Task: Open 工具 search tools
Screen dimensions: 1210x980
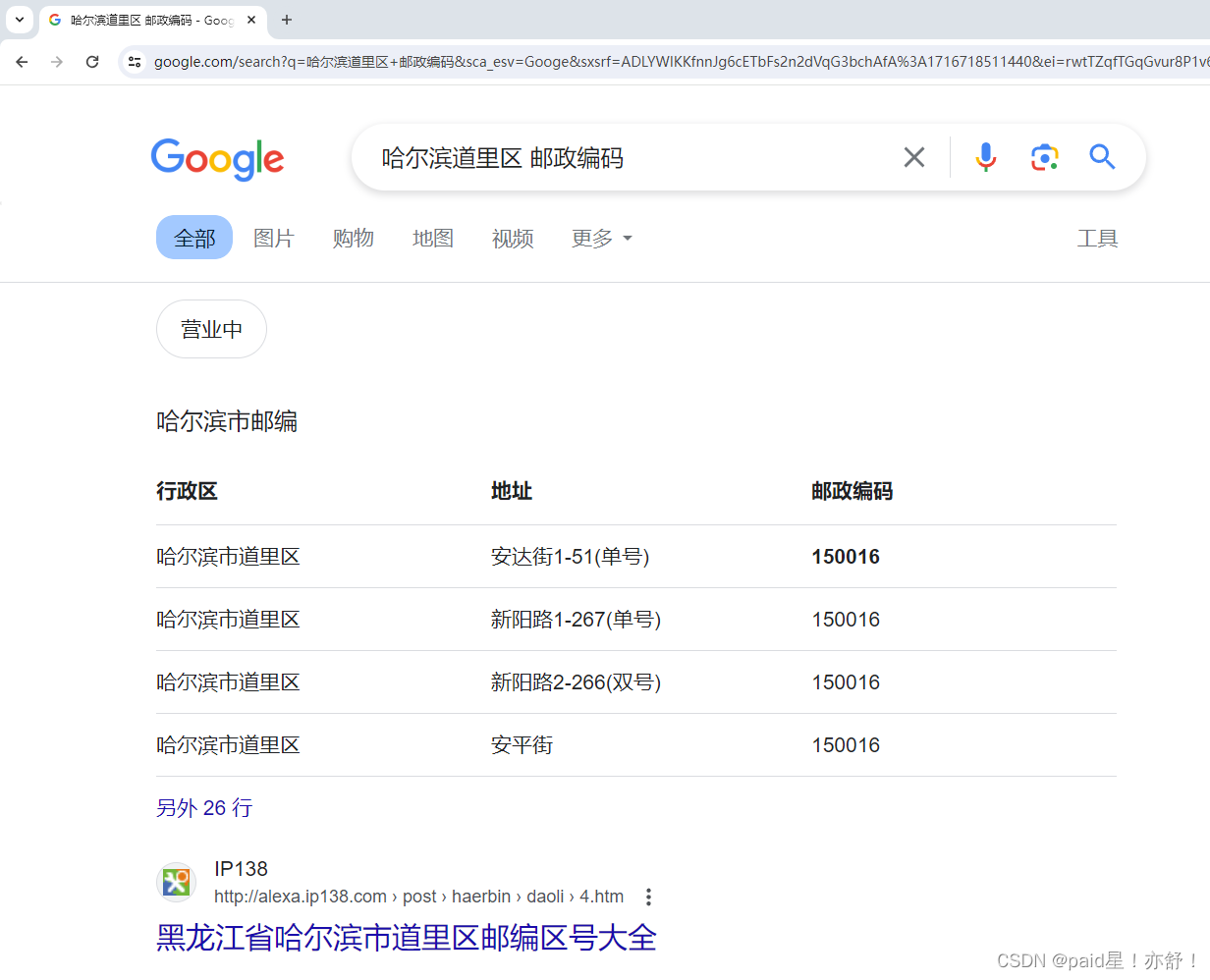Action: click(x=1097, y=238)
